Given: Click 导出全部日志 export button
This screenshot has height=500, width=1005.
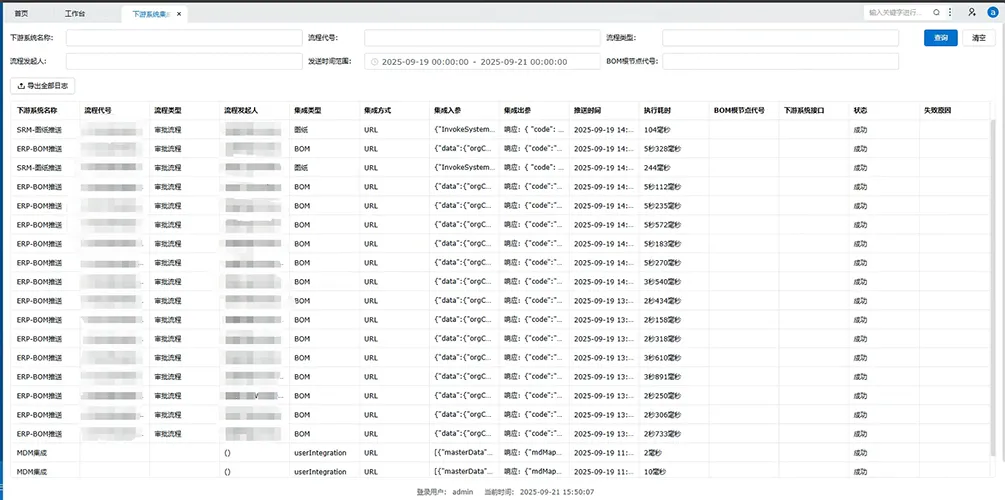Looking at the screenshot, I should tap(42, 87).
